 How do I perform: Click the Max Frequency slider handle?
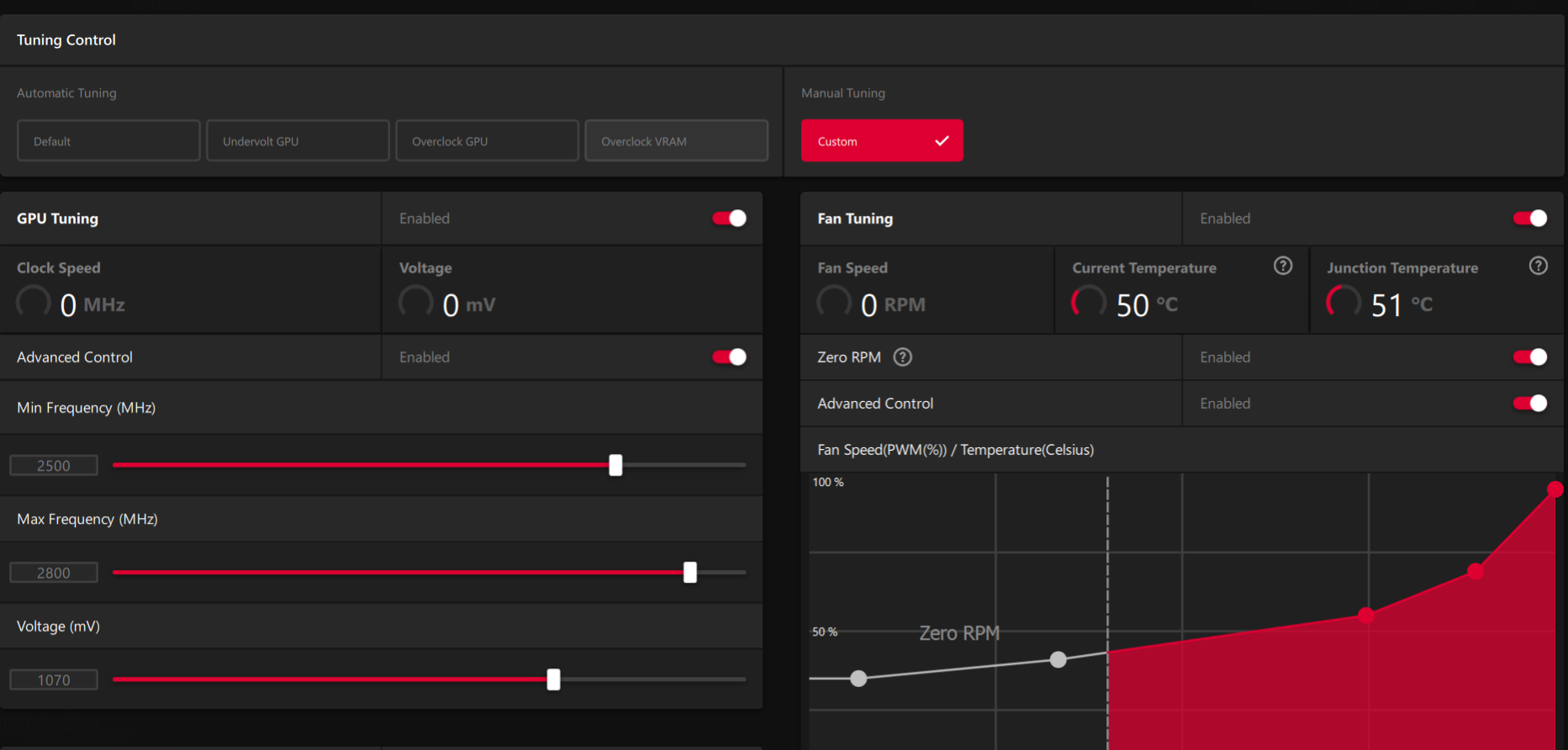coord(690,573)
